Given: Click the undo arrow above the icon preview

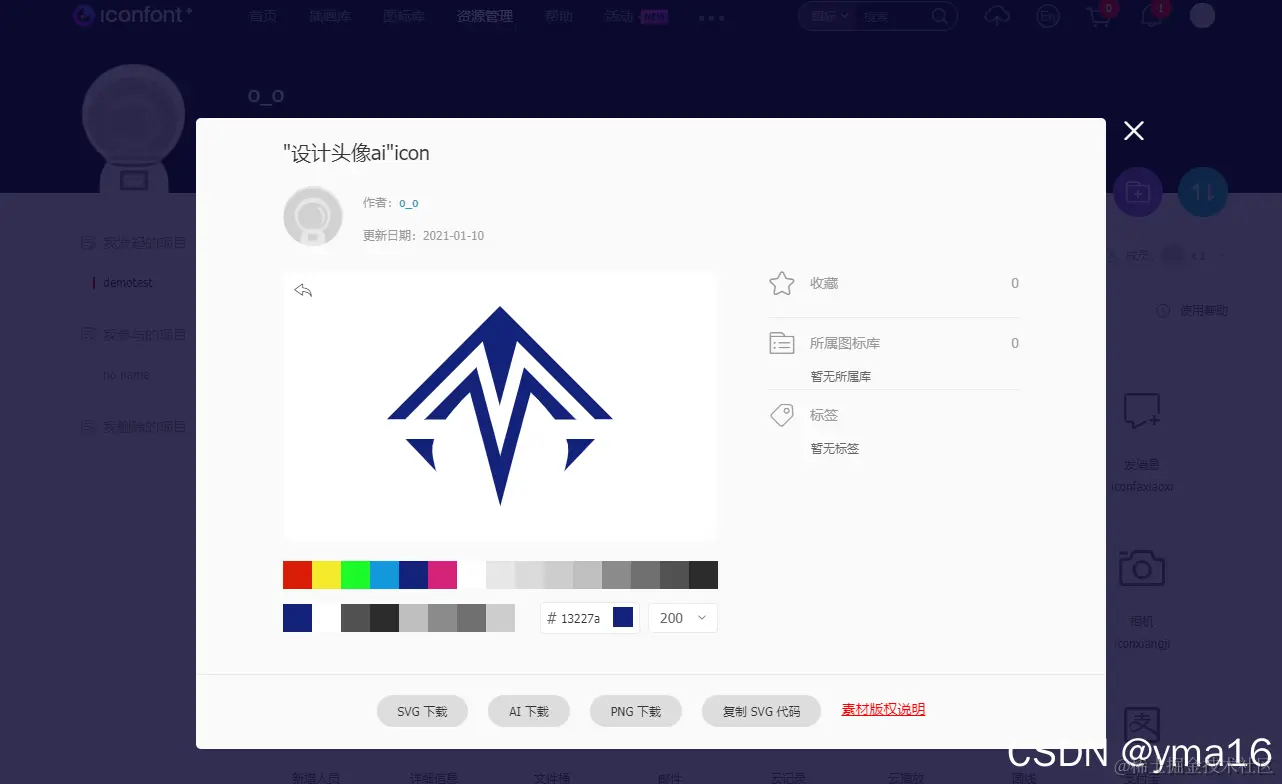Looking at the screenshot, I should pos(303,291).
